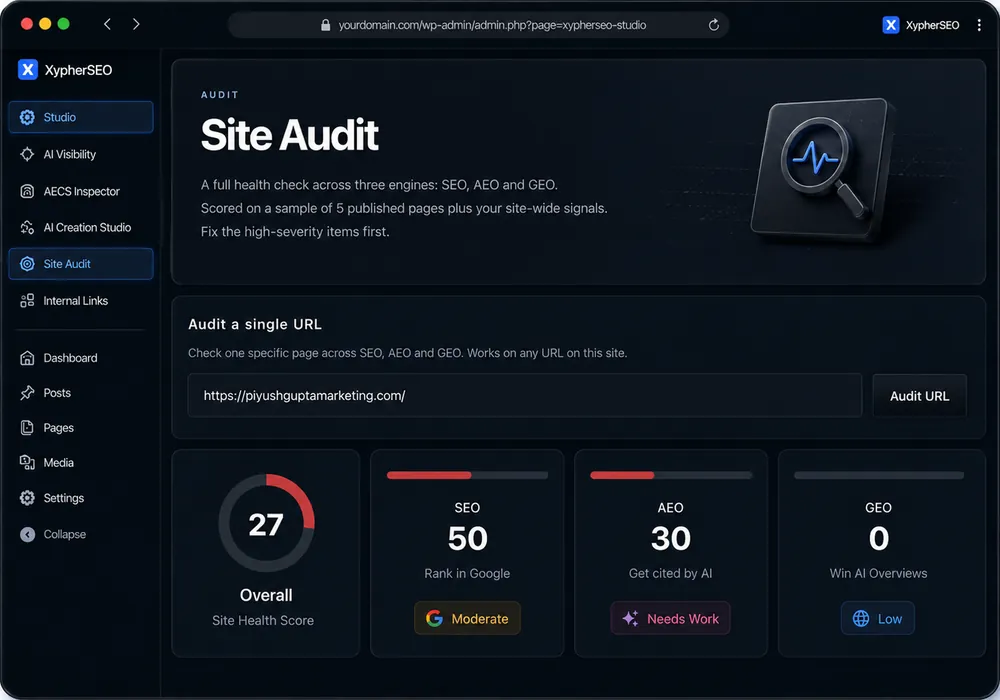Click the 'Site Health Score' label
The width and height of the screenshot is (1000, 700).
(263, 620)
